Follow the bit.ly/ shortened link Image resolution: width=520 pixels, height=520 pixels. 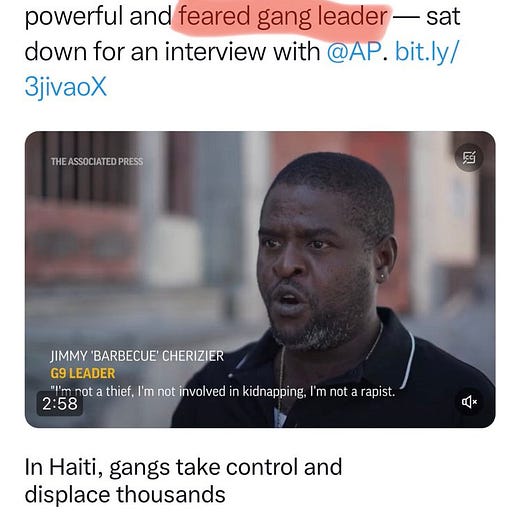tap(427, 52)
